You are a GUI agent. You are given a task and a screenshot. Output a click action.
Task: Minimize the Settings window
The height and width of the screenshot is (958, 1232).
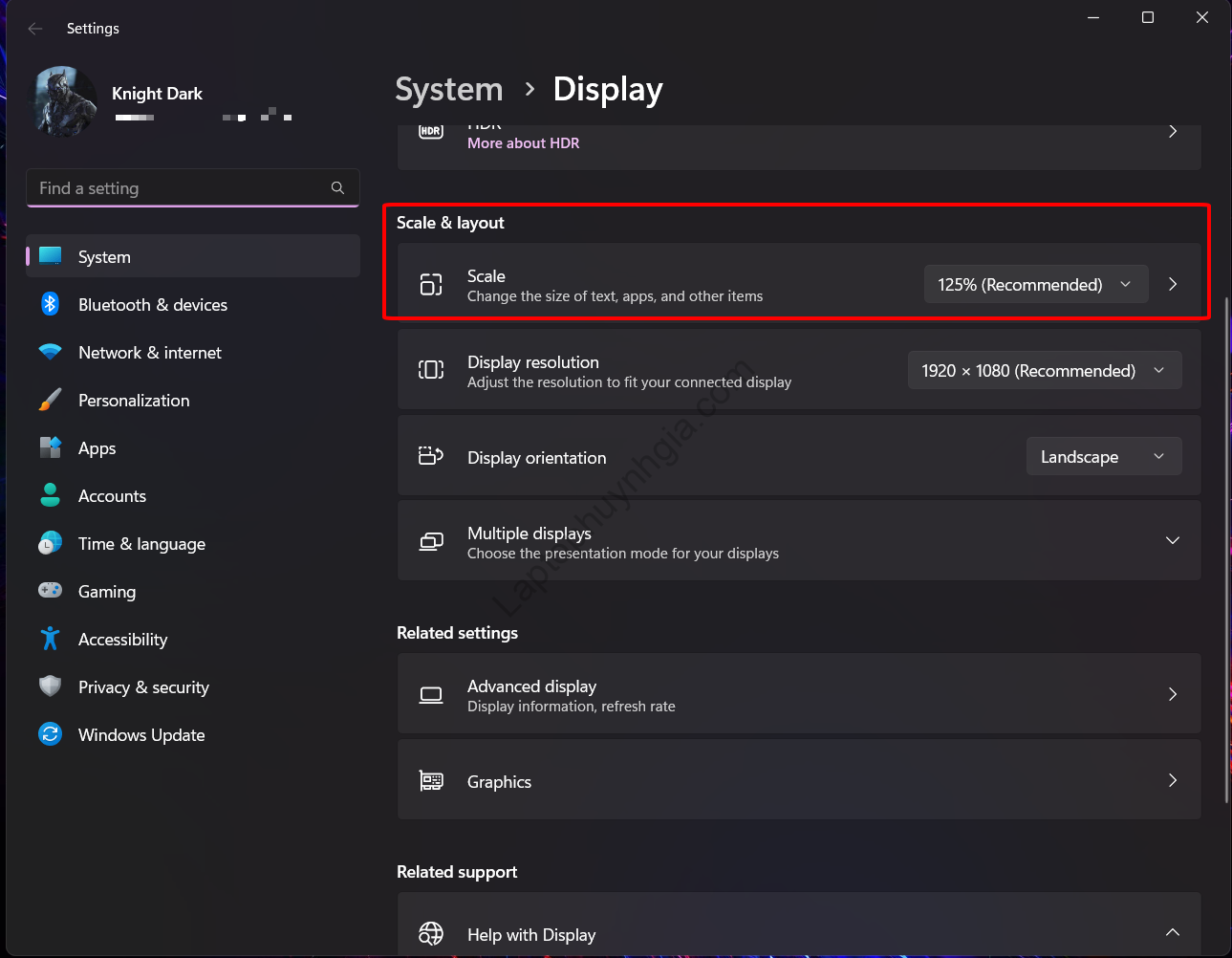pyautogui.click(x=1093, y=17)
